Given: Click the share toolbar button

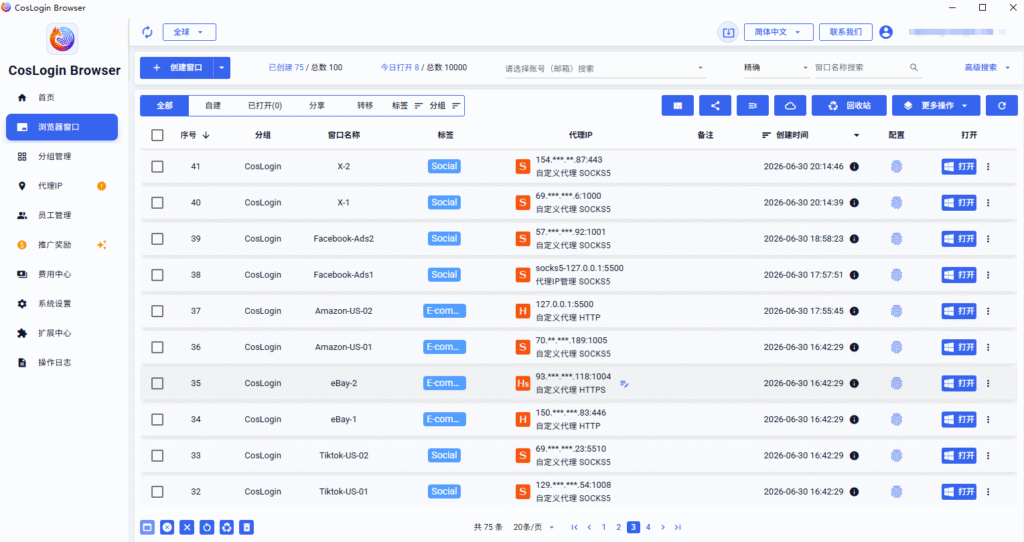Looking at the screenshot, I should tap(715, 106).
